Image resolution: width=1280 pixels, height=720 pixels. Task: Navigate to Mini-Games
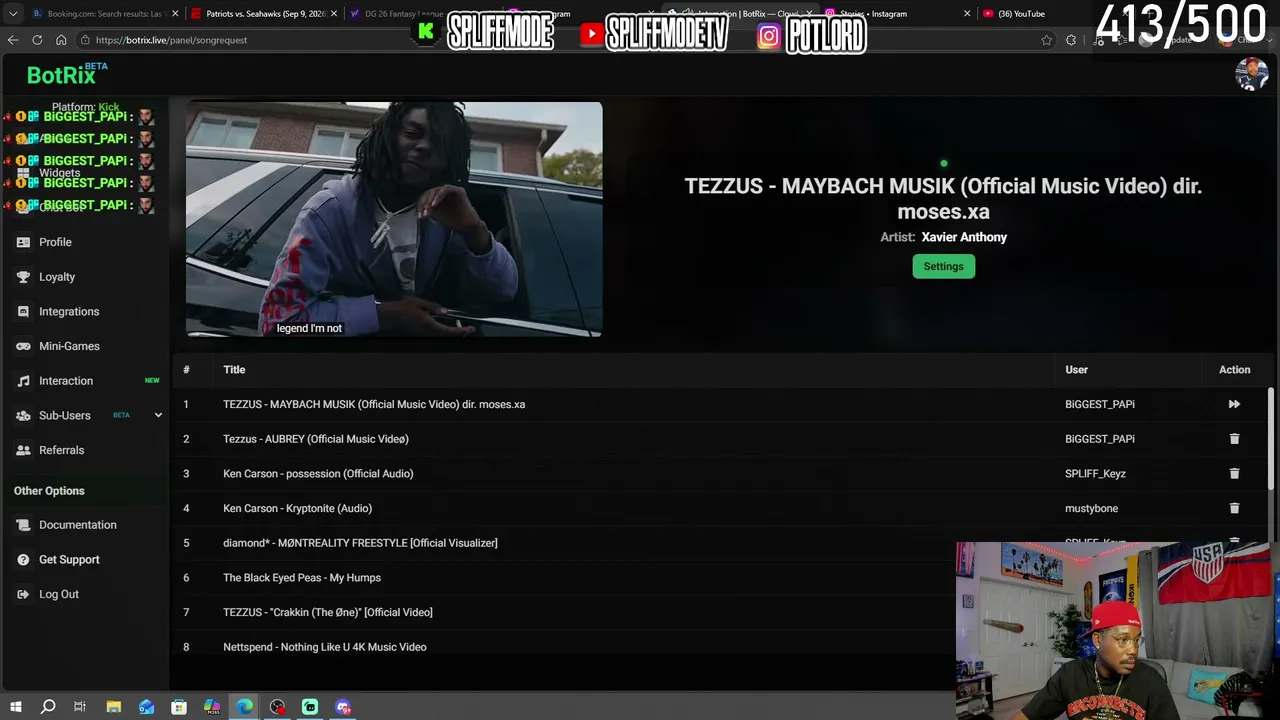pos(69,346)
